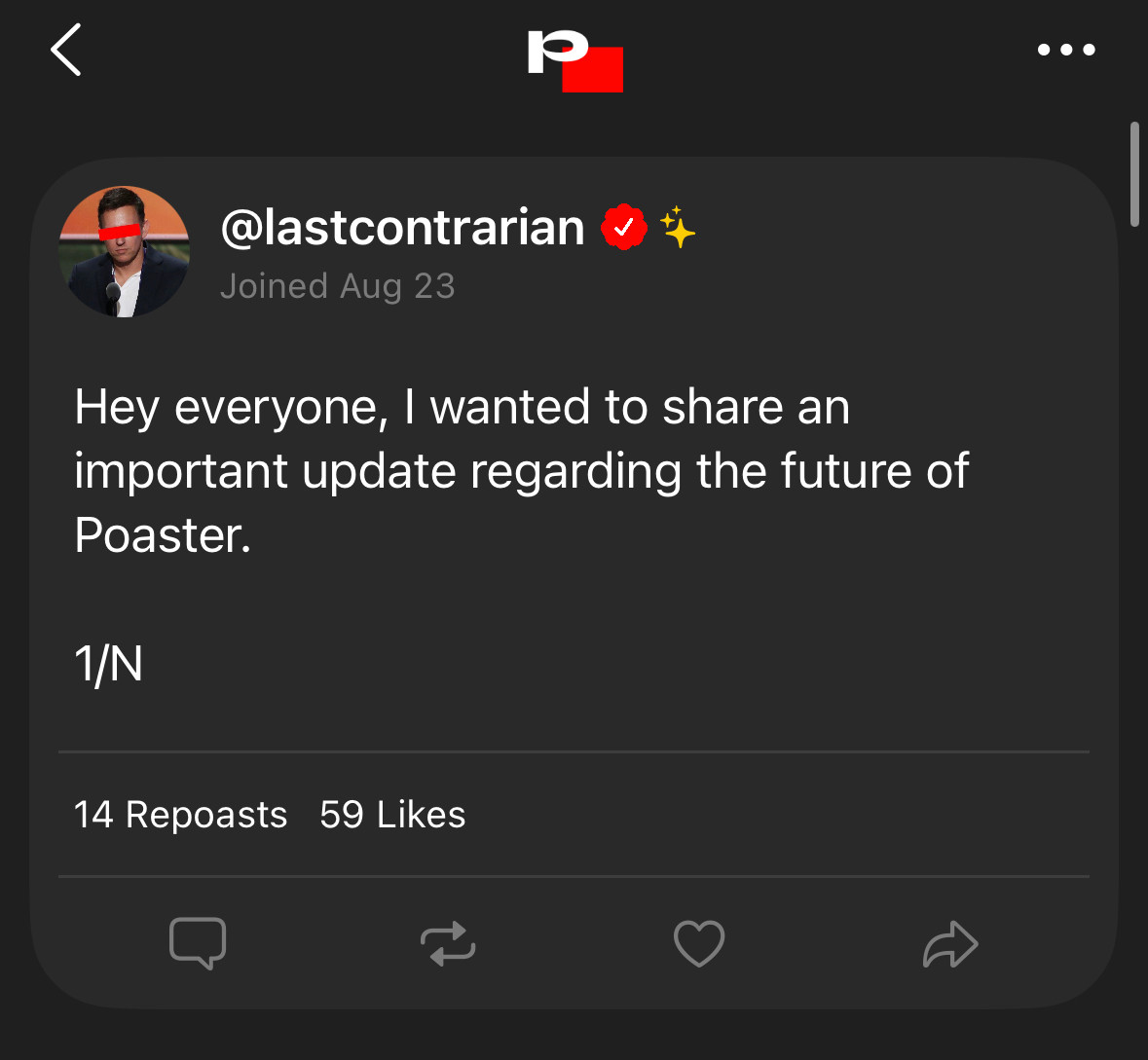The image size is (1148, 1060).
Task: Like the post with the heart icon
Action: (x=699, y=943)
